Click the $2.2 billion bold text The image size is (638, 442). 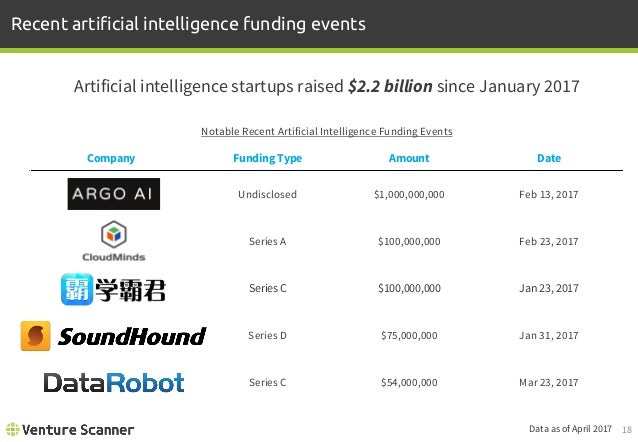(390, 86)
